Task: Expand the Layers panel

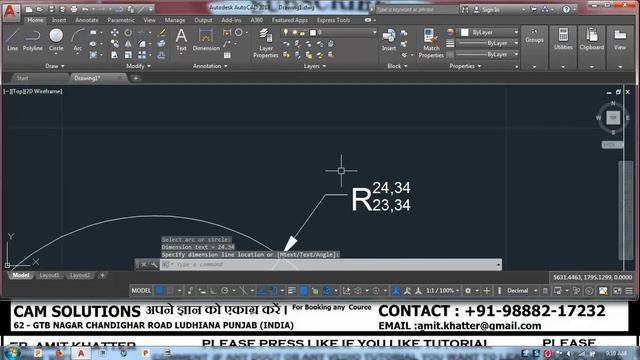Action: pos(314,66)
